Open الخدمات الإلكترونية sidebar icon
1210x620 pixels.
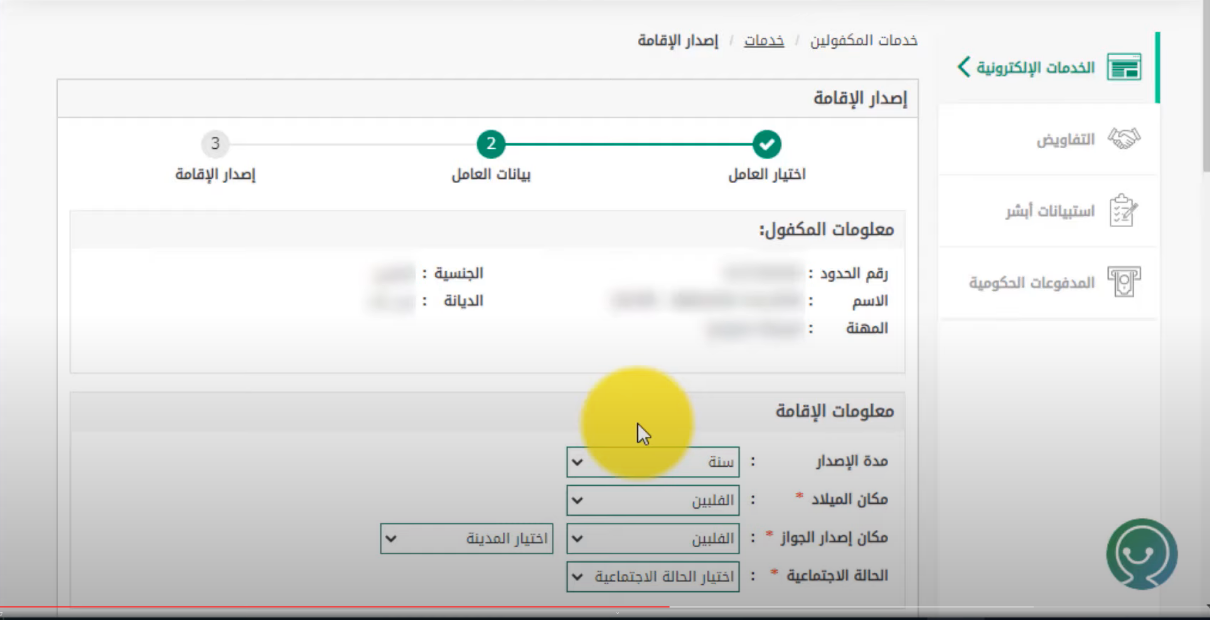point(1125,67)
